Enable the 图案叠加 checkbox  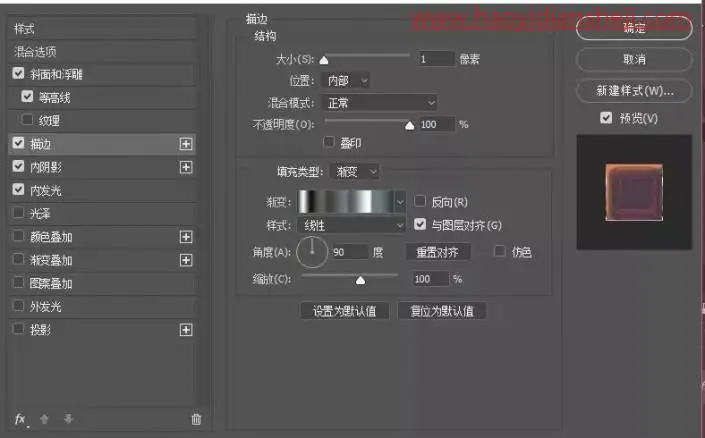click(x=18, y=282)
